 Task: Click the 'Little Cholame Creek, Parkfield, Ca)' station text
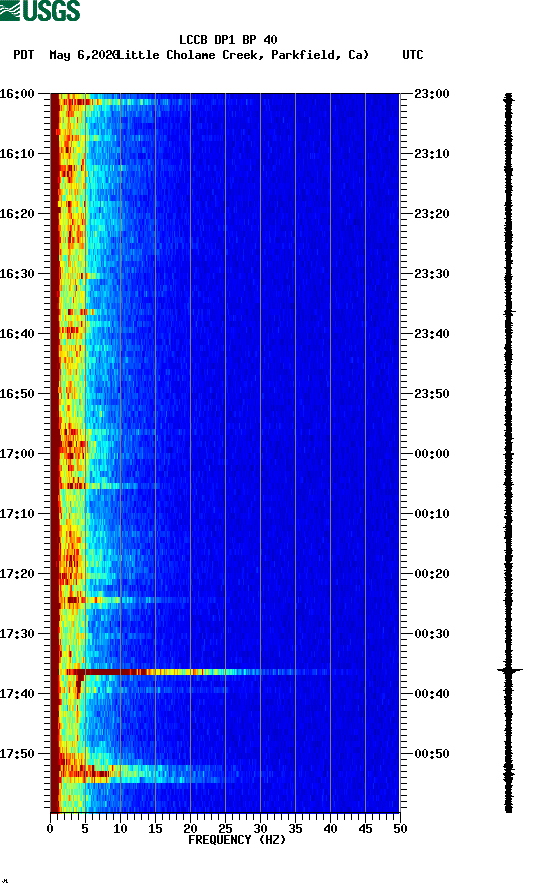243,55
